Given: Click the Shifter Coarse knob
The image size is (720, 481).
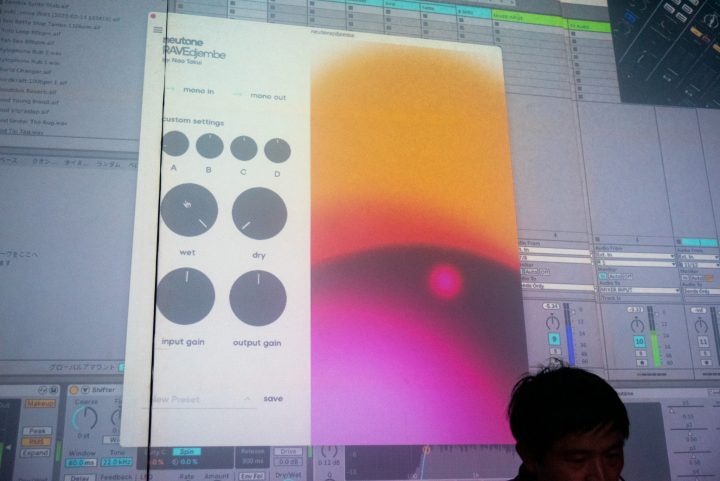Looking at the screenshot, I should click(85, 418).
